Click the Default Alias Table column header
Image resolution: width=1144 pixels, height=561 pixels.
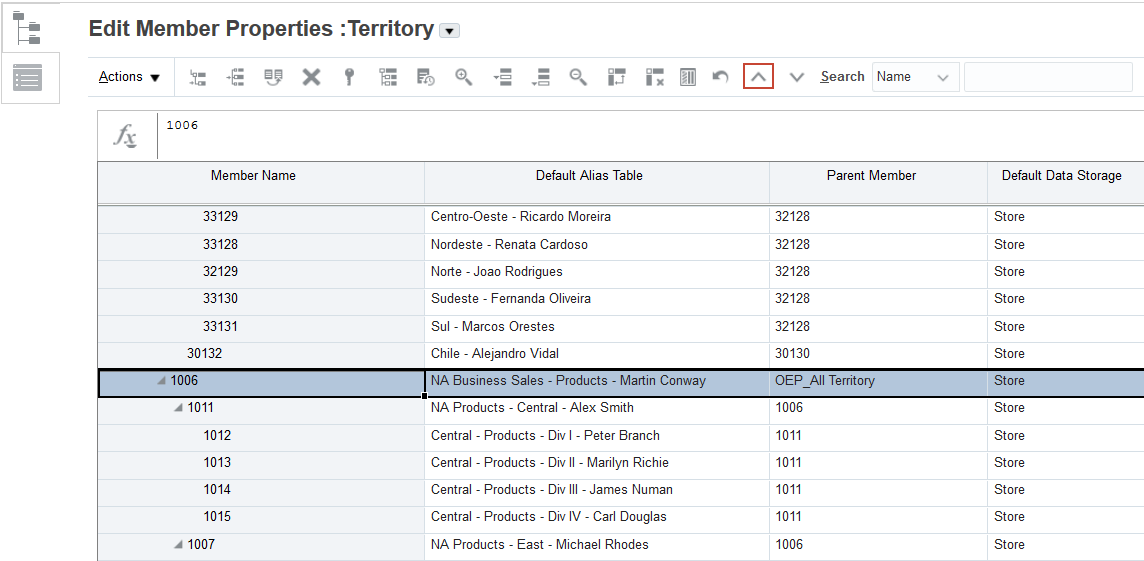589,176
